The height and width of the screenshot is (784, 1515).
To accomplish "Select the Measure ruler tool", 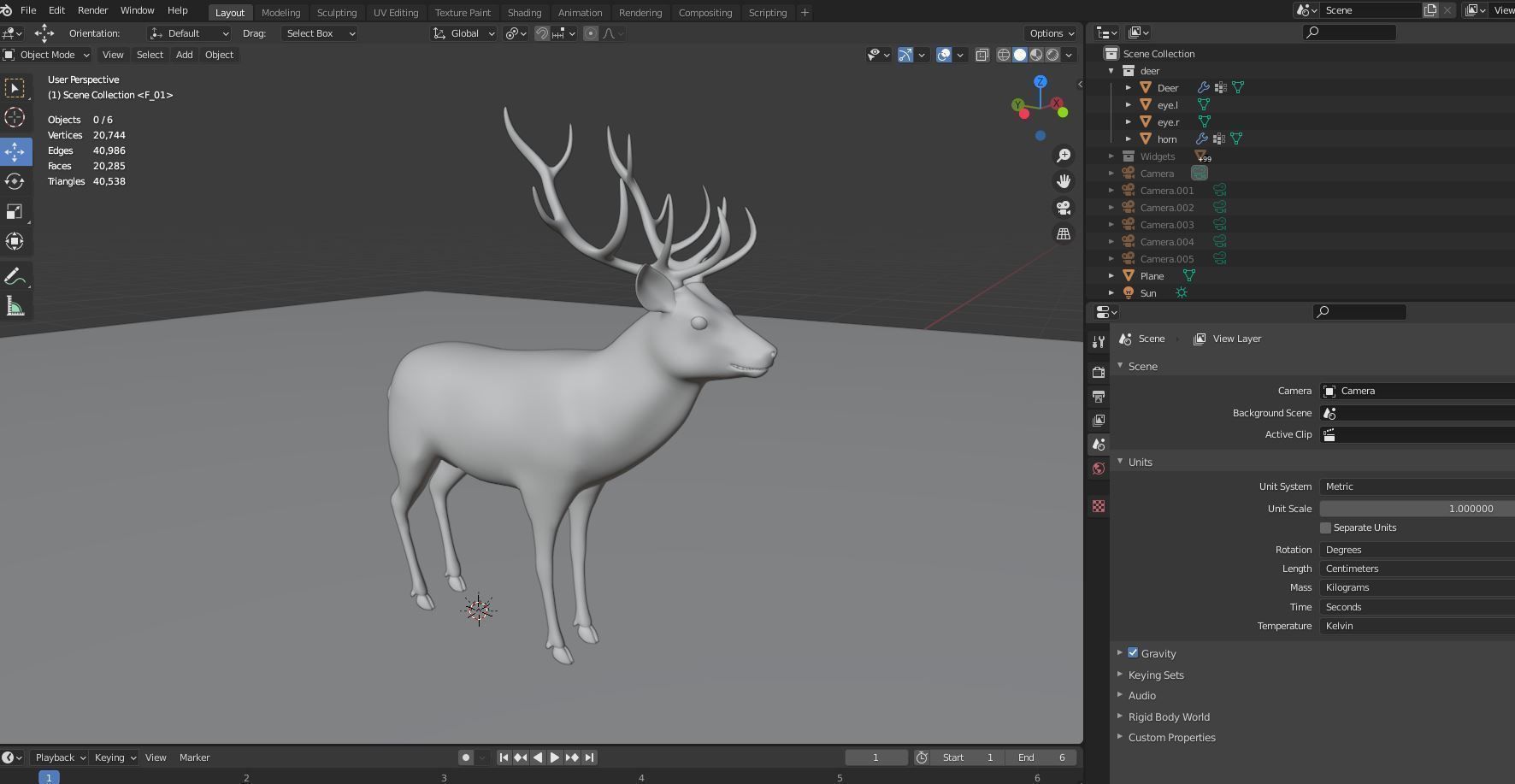I will coord(15,306).
